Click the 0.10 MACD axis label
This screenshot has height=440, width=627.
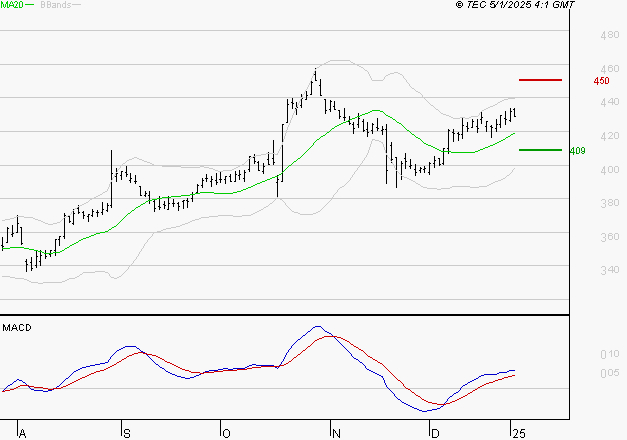click(609, 354)
